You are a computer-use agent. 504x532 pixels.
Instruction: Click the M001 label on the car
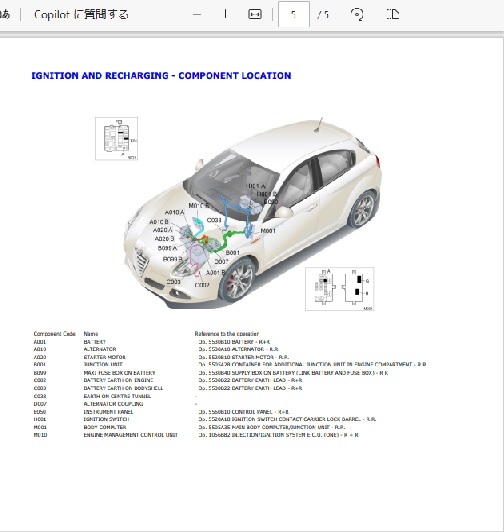point(268,231)
